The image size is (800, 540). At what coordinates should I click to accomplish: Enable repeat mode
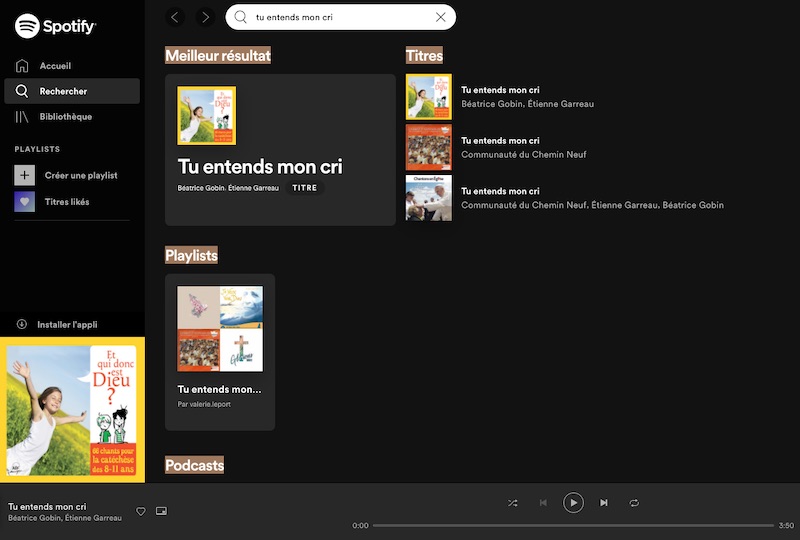point(634,503)
